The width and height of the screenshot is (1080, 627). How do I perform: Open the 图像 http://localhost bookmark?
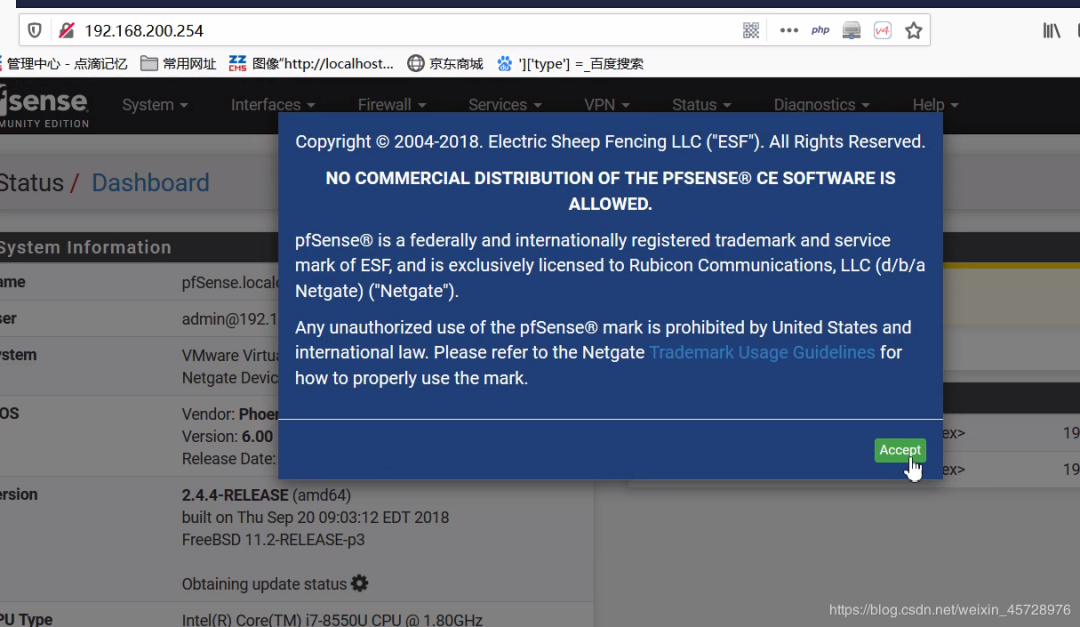(311, 64)
